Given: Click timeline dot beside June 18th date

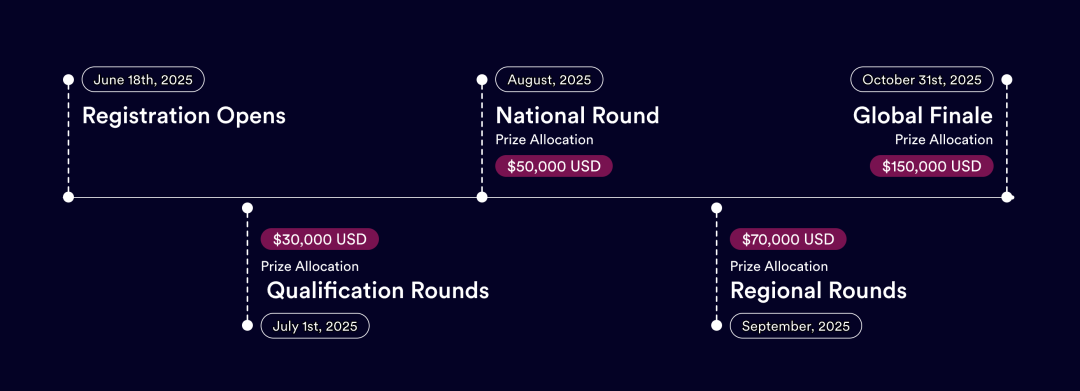Looking at the screenshot, I should [x=68, y=80].
